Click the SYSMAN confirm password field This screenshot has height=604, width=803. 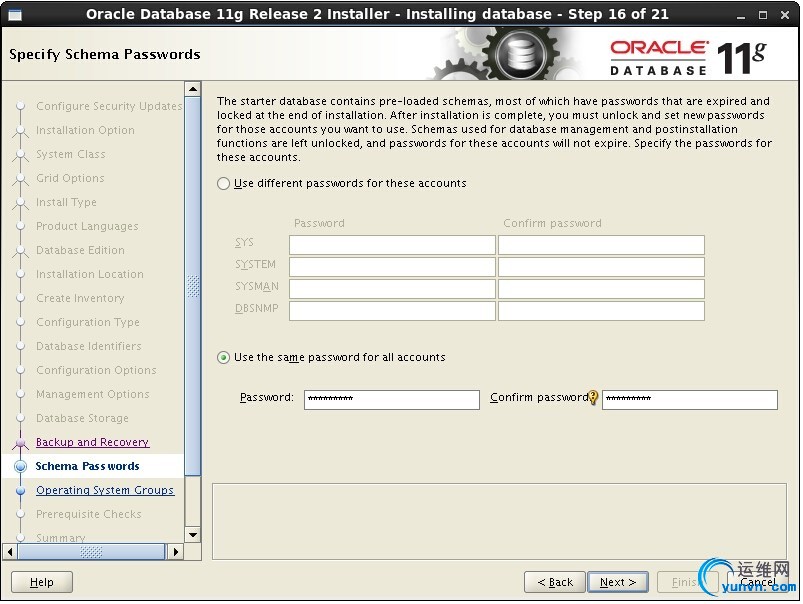(601, 289)
